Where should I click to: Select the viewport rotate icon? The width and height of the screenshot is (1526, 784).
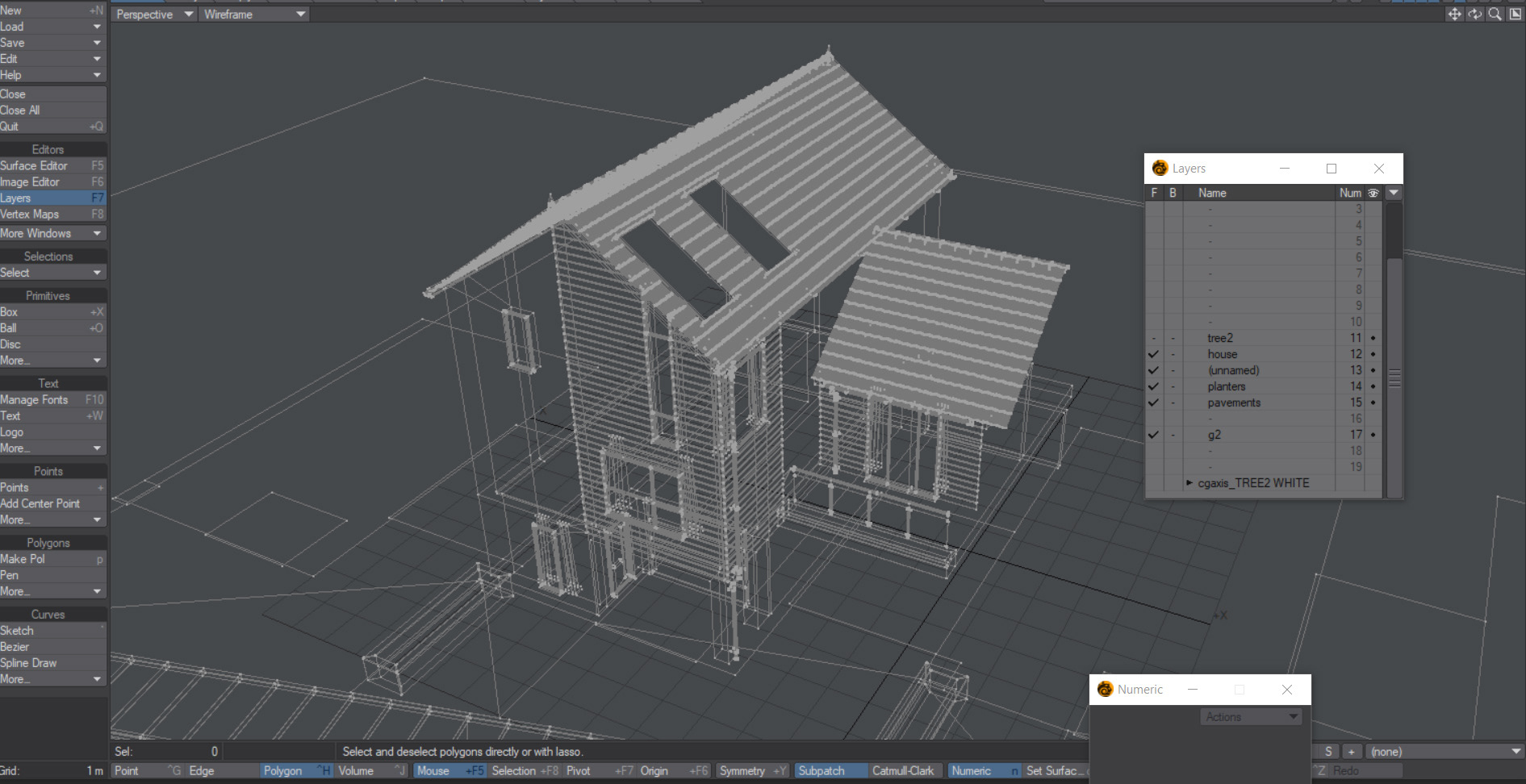tap(1474, 15)
